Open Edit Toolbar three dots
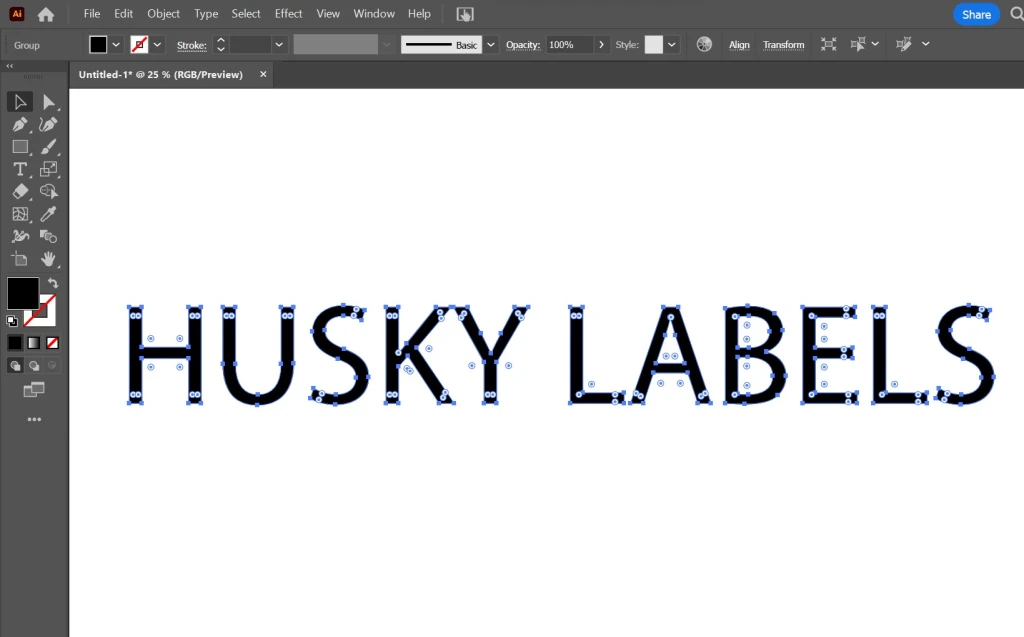The width and height of the screenshot is (1024, 637). (x=34, y=419)
